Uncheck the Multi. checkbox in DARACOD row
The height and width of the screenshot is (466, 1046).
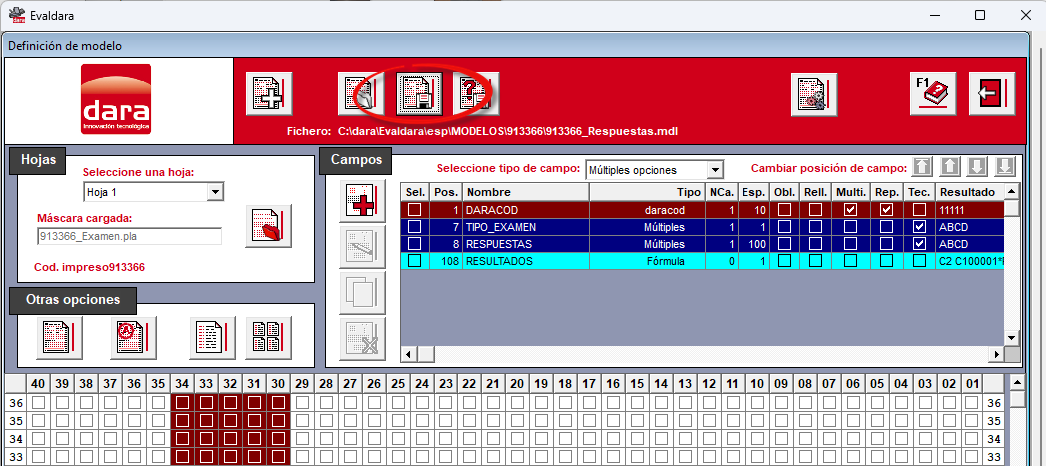[850, 209]
